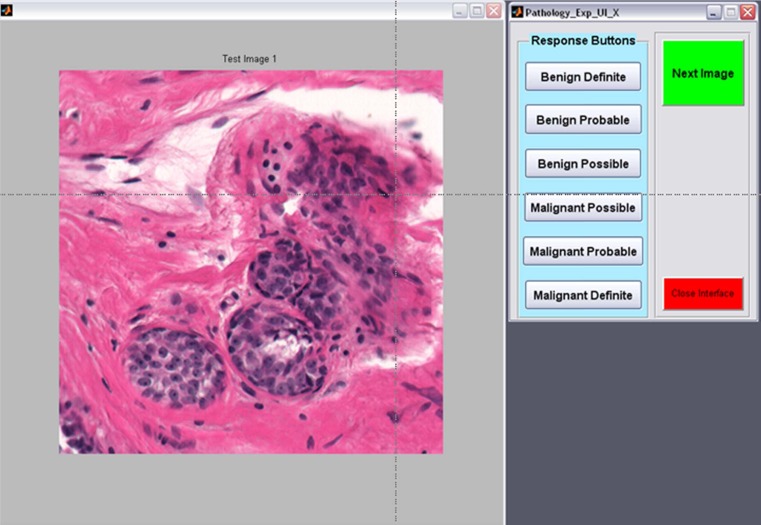Click the pink histology test image
This screenshot has width=761, height=525.
(250, 261)
